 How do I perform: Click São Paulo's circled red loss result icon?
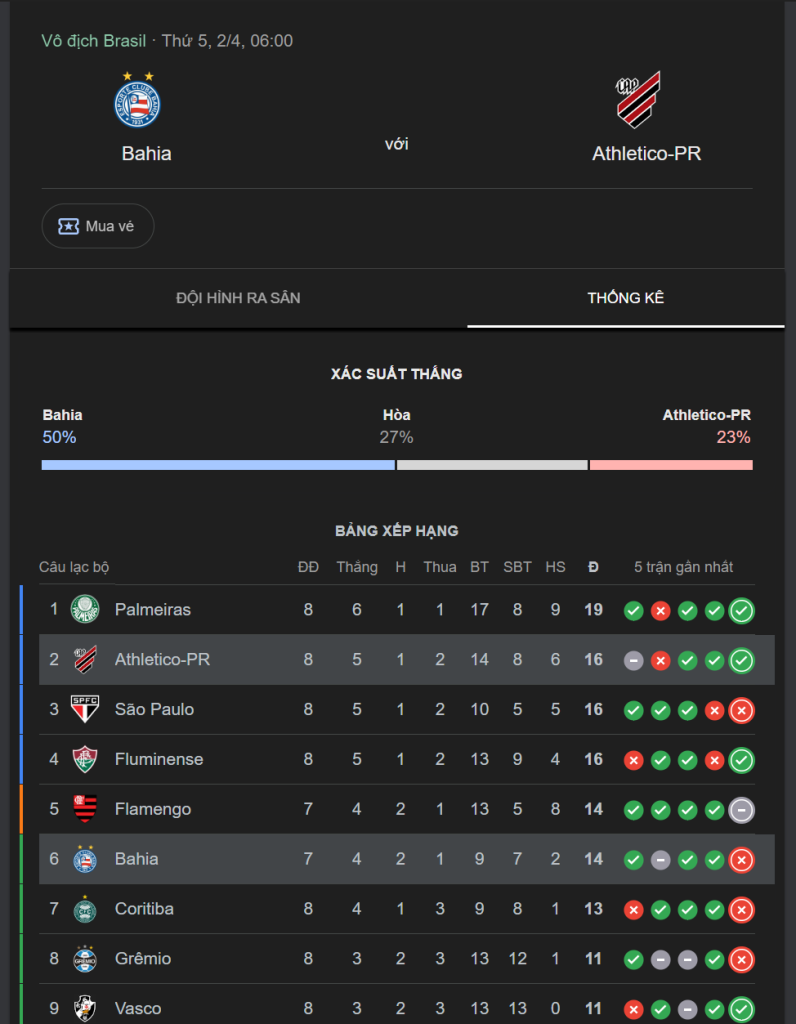coord(741,710)
